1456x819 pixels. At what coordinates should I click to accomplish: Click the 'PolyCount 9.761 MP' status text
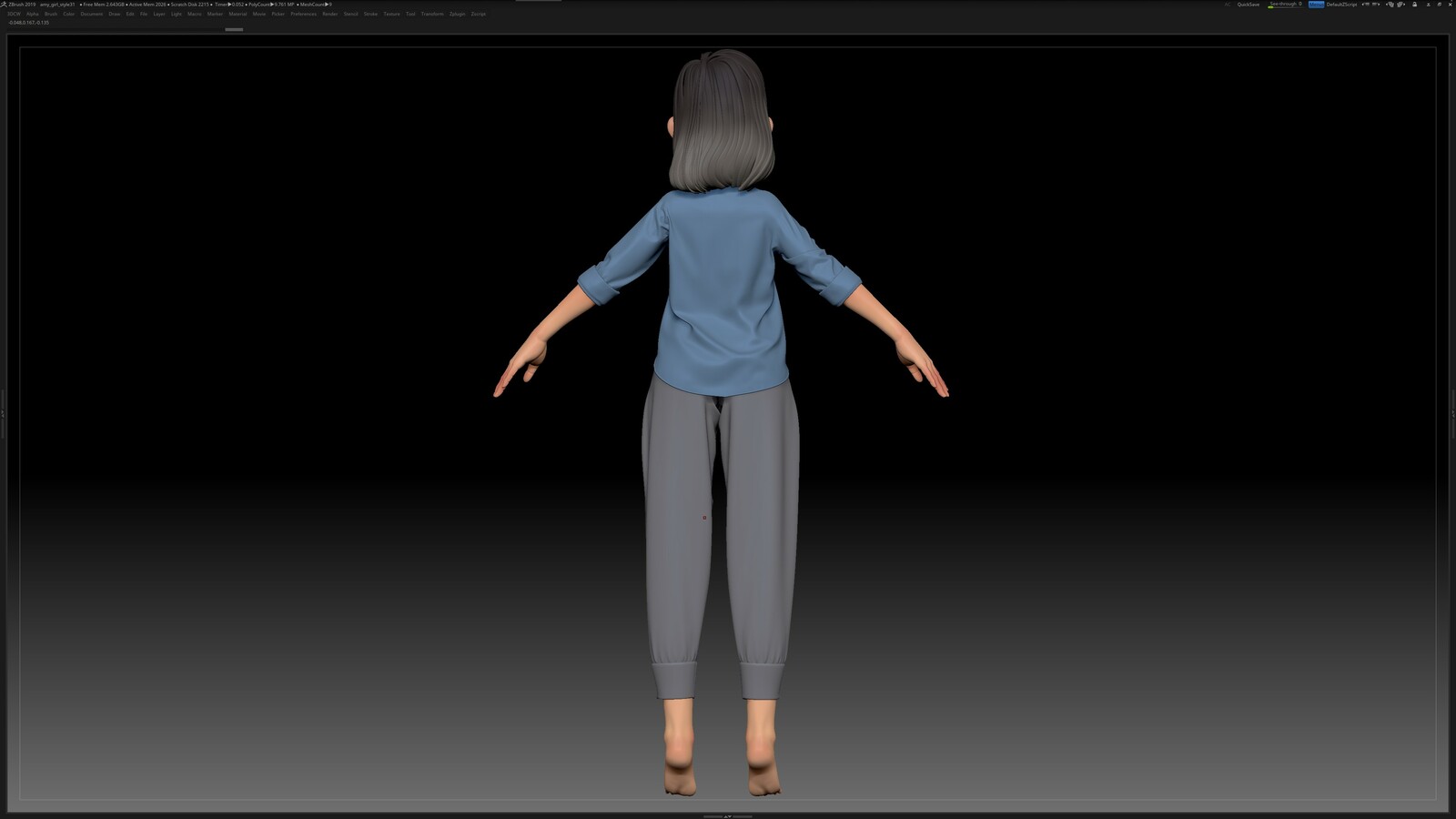coord(271,5)
